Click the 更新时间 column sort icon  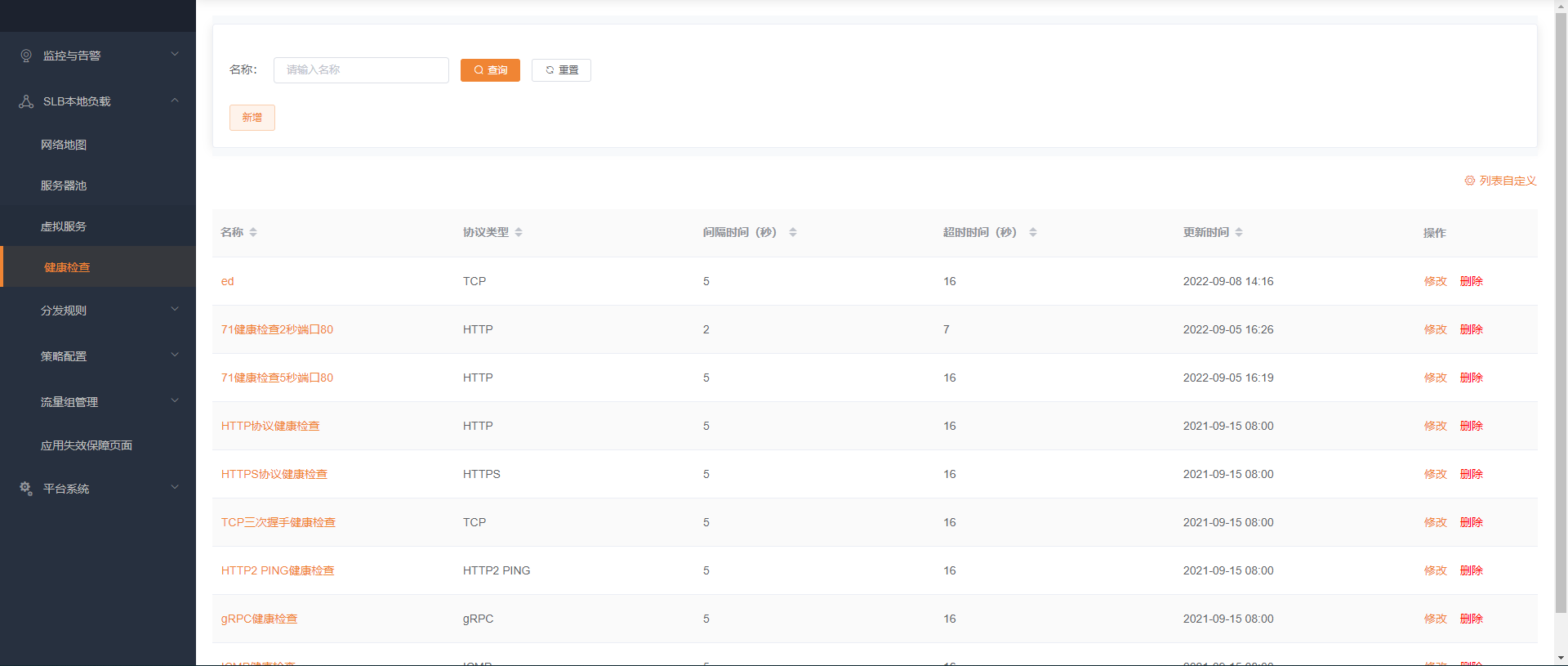1239,233
